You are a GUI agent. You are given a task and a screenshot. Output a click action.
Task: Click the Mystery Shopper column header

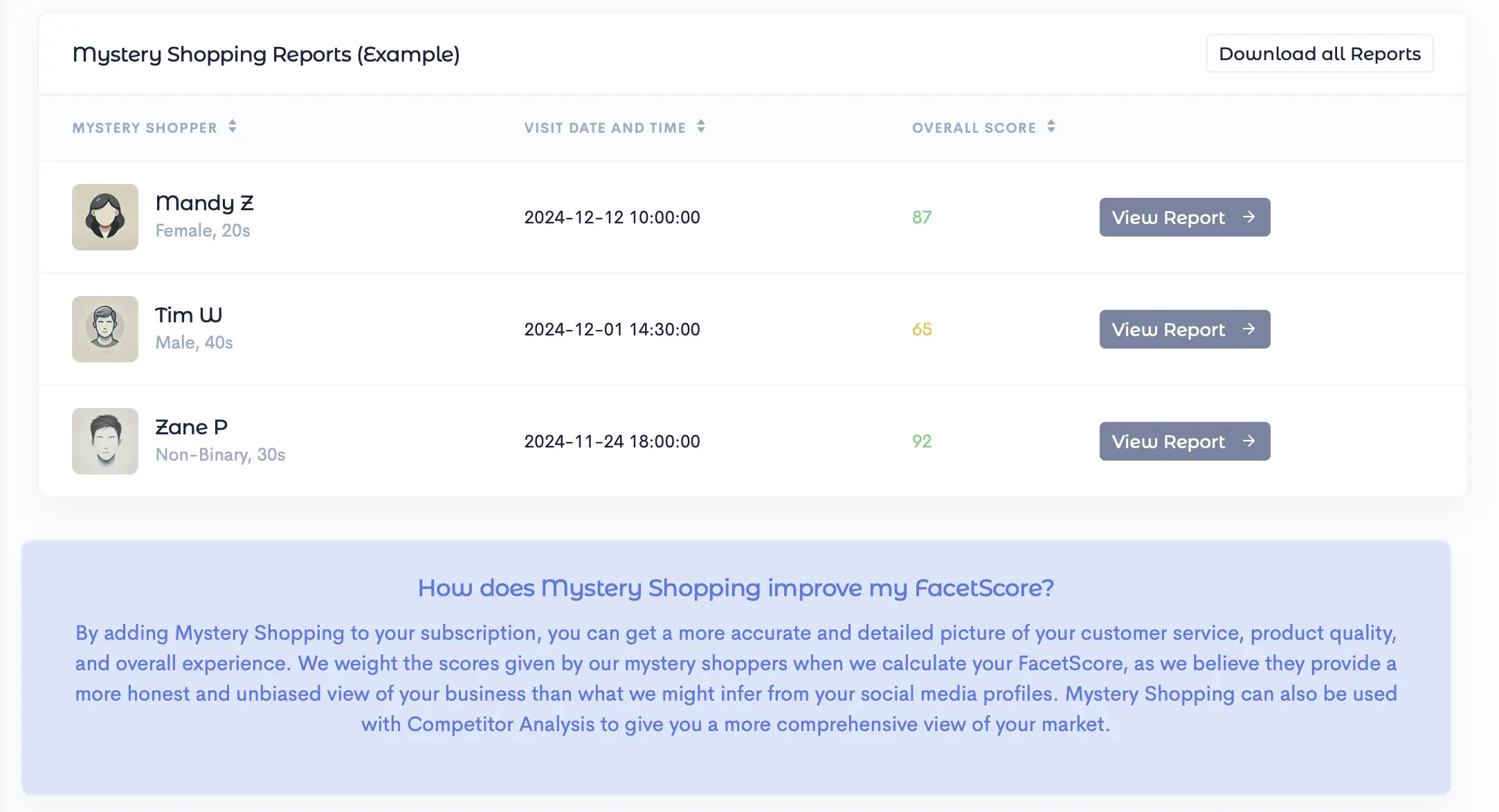(145, 128)
